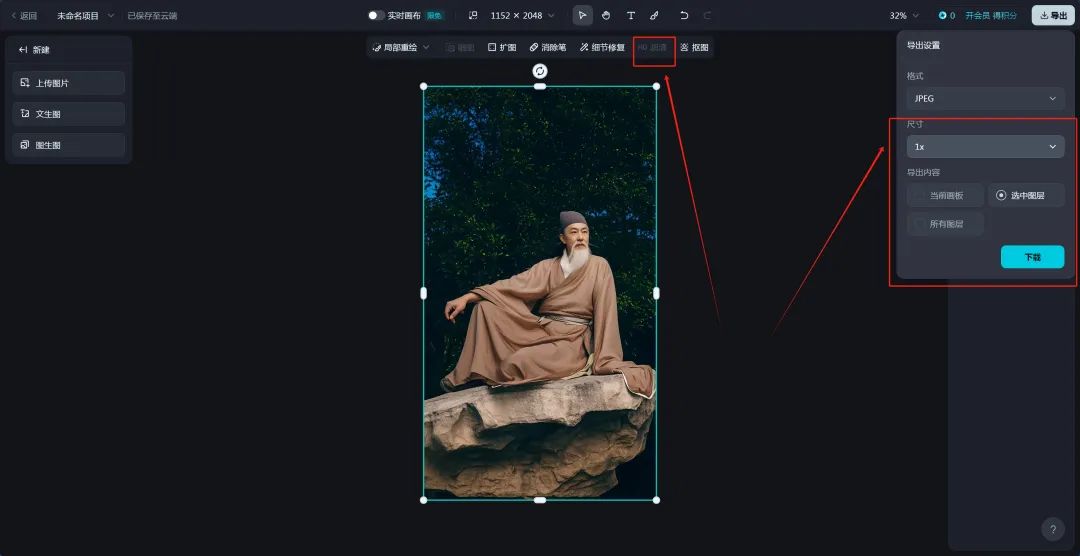Select the 当前画板 export option
Image resolution: width=1080 pixels, height=556 pixels.
point(945,195)
